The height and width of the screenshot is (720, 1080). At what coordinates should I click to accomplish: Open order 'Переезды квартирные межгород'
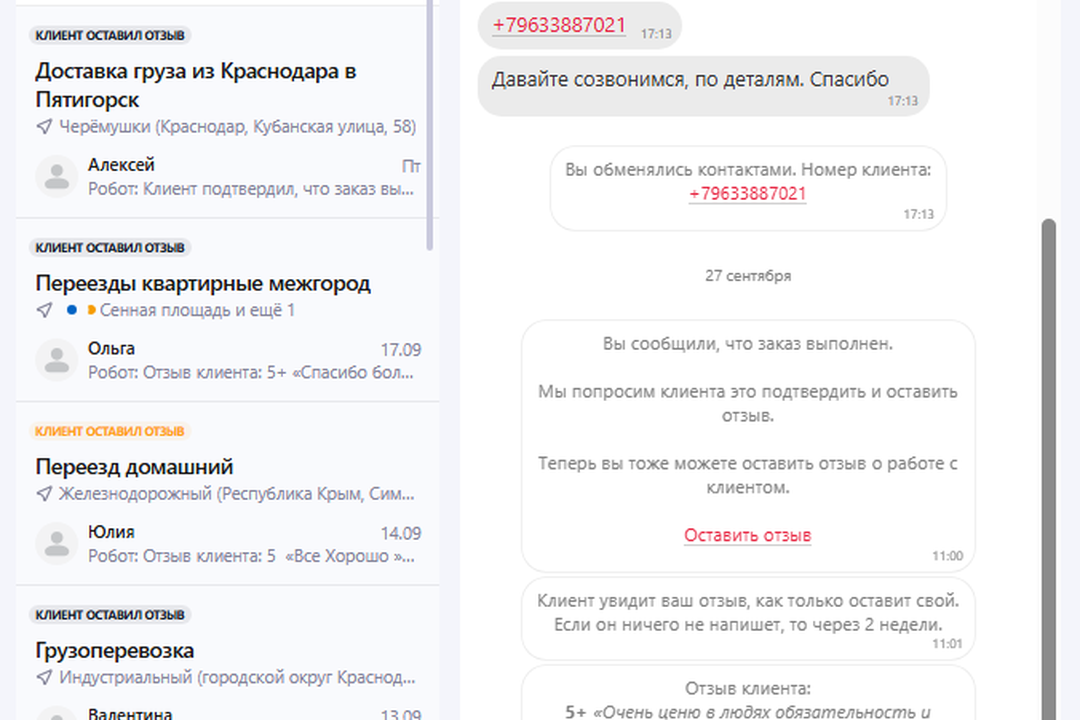(203, 283)
